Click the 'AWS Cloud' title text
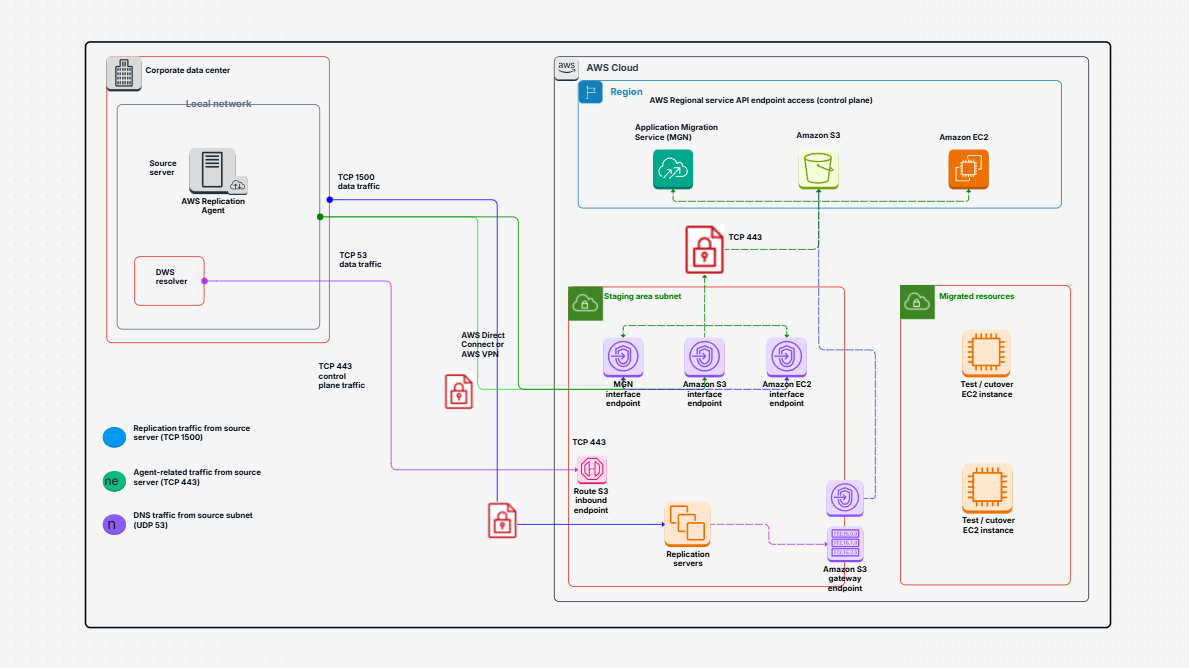 (x=612, y=67)
